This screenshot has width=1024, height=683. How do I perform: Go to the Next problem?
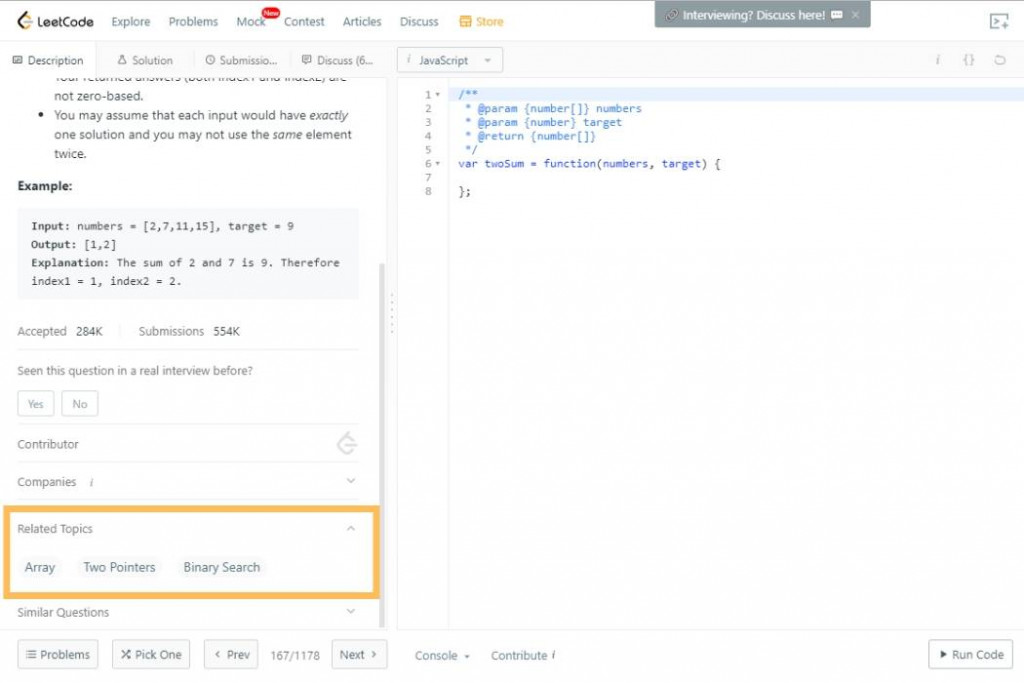(x=359, y=654)
